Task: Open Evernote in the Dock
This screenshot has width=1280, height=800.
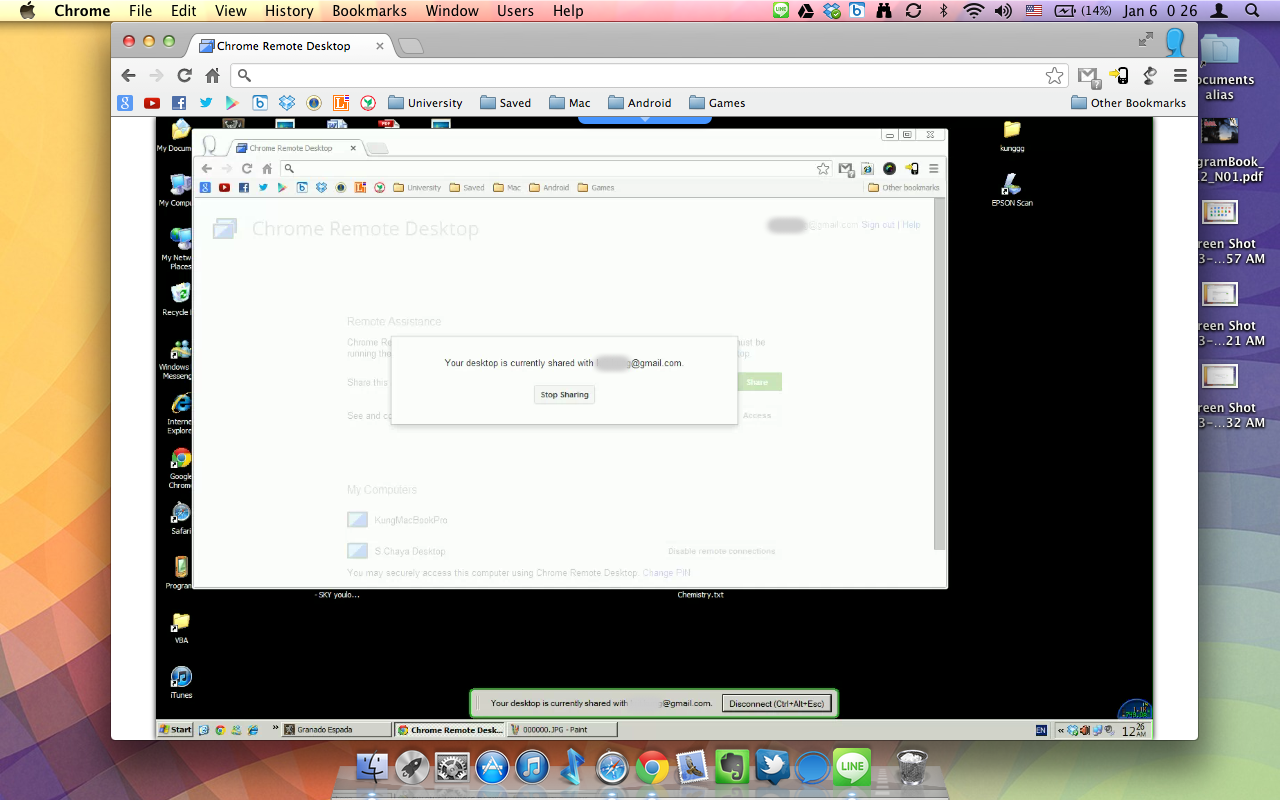Action: pyautogui.click(x=732, y=767)
